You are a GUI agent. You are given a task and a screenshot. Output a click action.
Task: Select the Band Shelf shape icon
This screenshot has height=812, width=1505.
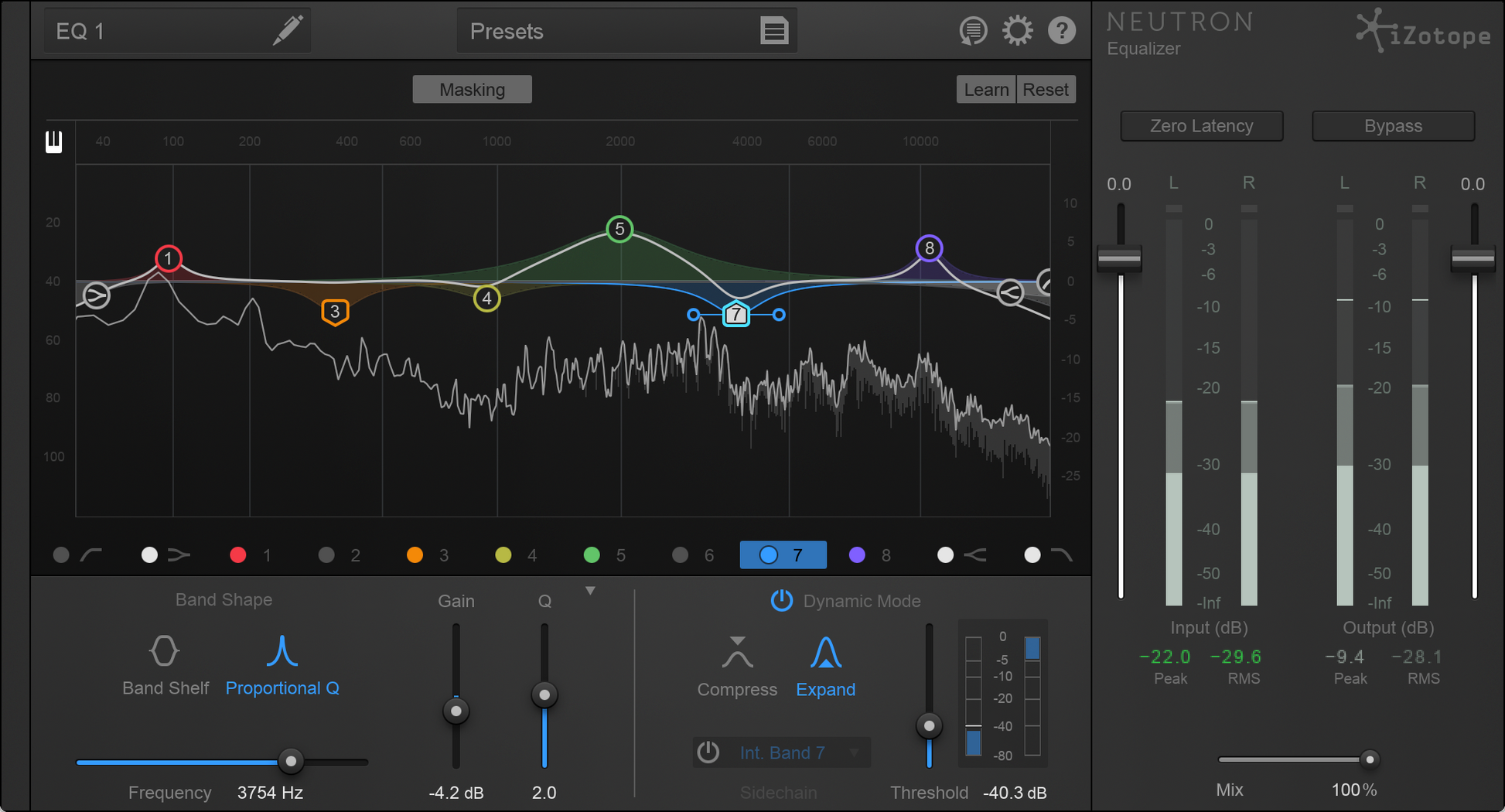tap(164, 651)
